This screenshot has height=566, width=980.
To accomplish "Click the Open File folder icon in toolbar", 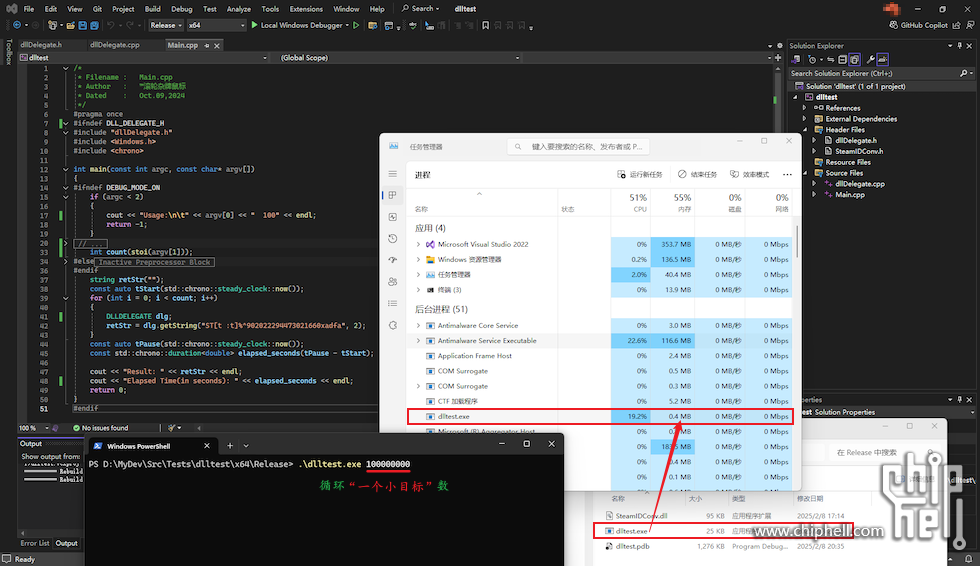I will click(x=71, y=26).
